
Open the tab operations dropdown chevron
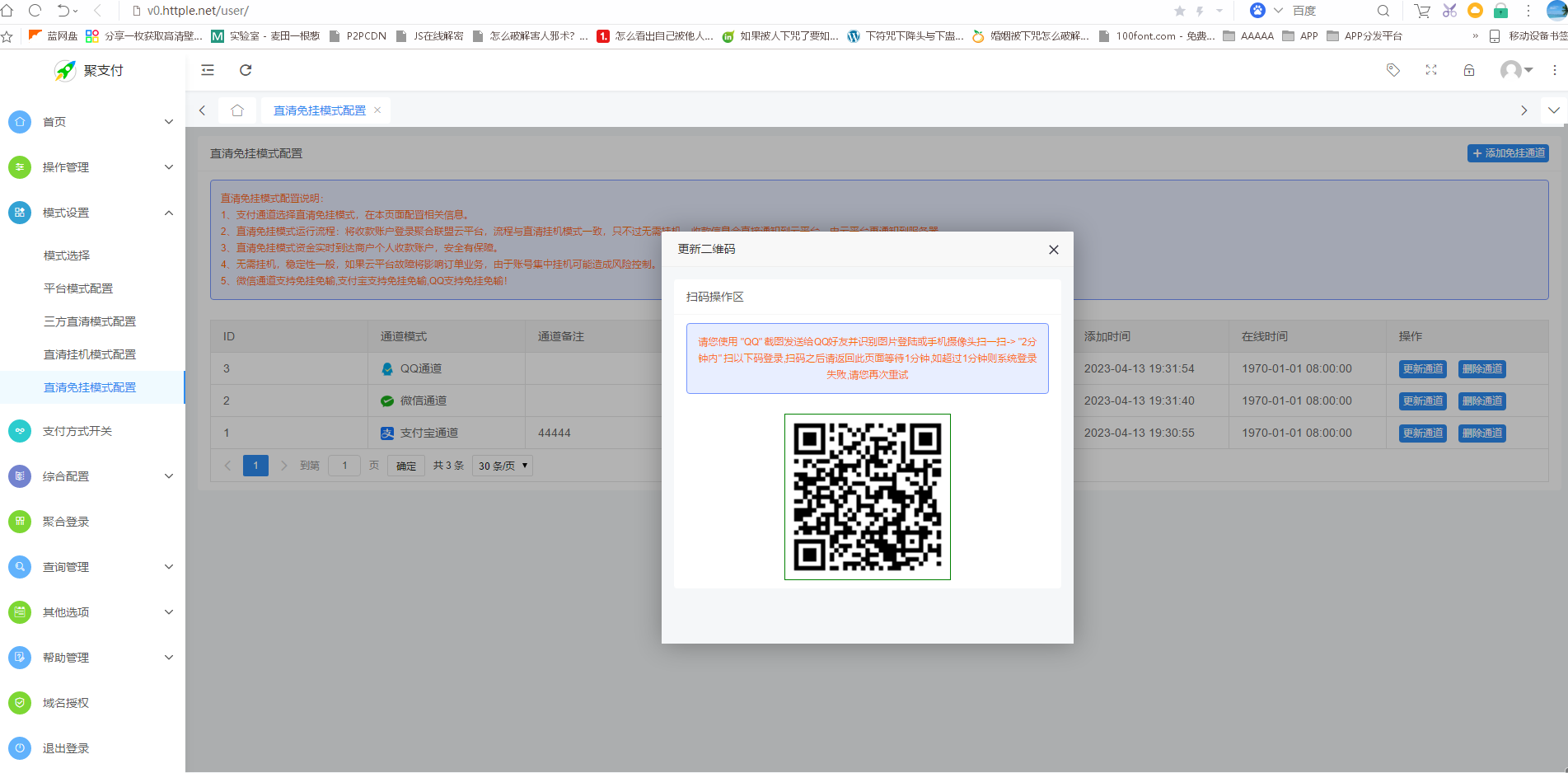1553,110
